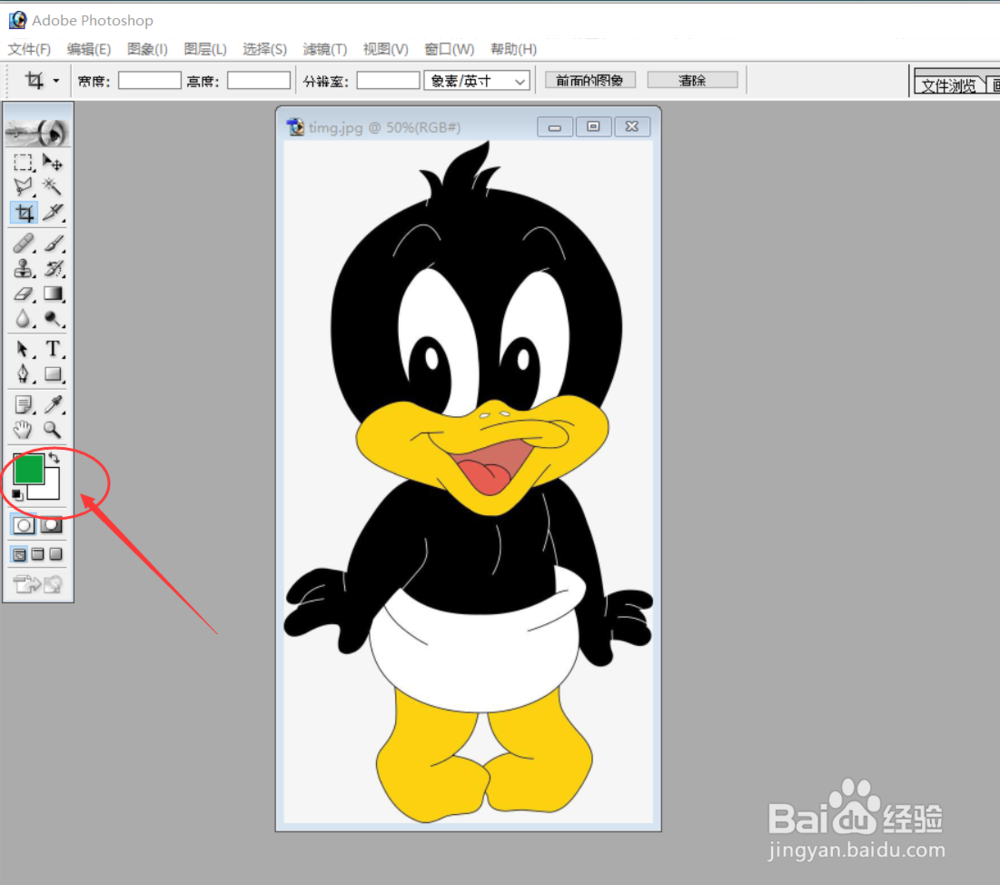Select the Polygonal Lasso tool
The width and height of the screenshot is (1000, 885).
click(24, 187)
